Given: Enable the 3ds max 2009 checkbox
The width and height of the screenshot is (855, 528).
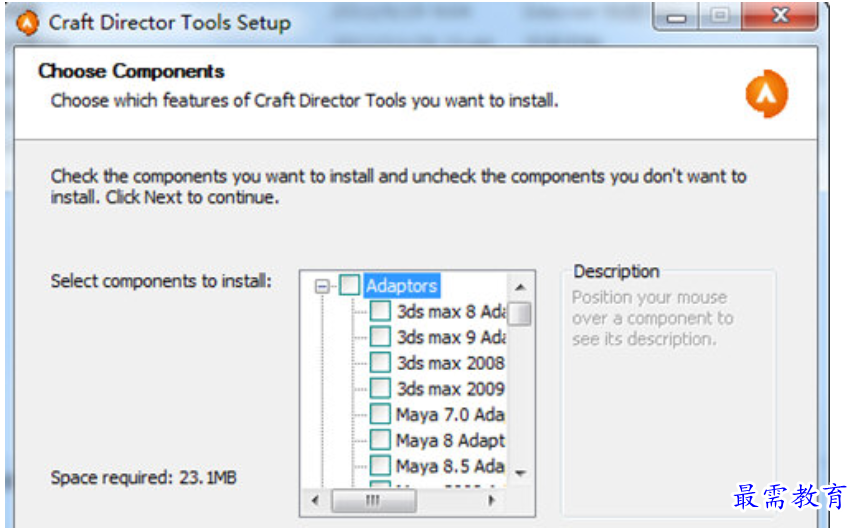Looking at the screenshot, I should (x=380, y=388).
